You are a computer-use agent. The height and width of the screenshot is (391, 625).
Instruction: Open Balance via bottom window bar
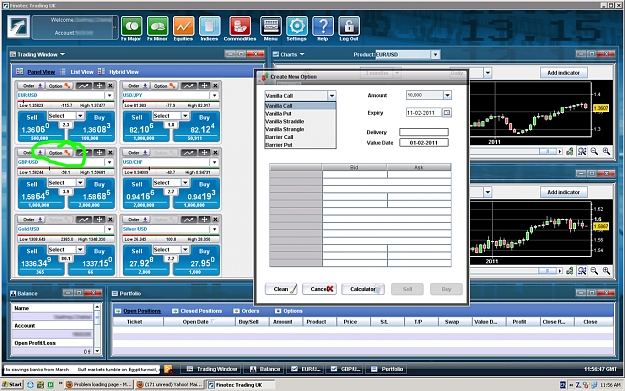coord(265,369)
